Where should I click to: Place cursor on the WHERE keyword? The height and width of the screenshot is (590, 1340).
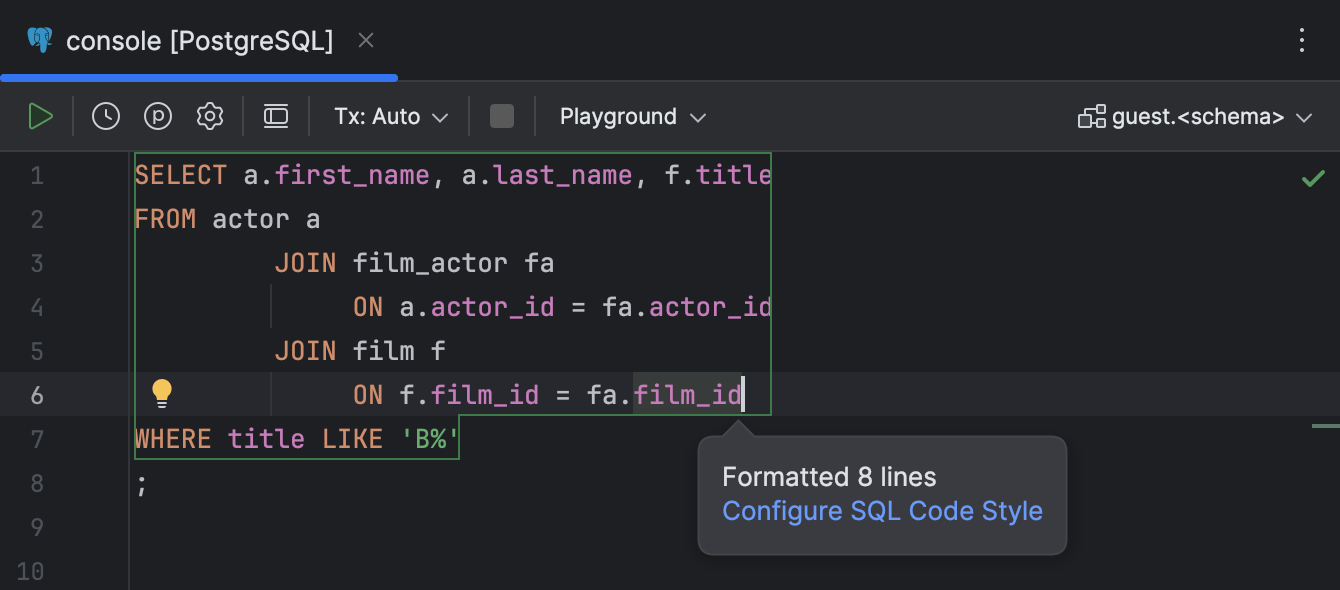pos(173,439)
